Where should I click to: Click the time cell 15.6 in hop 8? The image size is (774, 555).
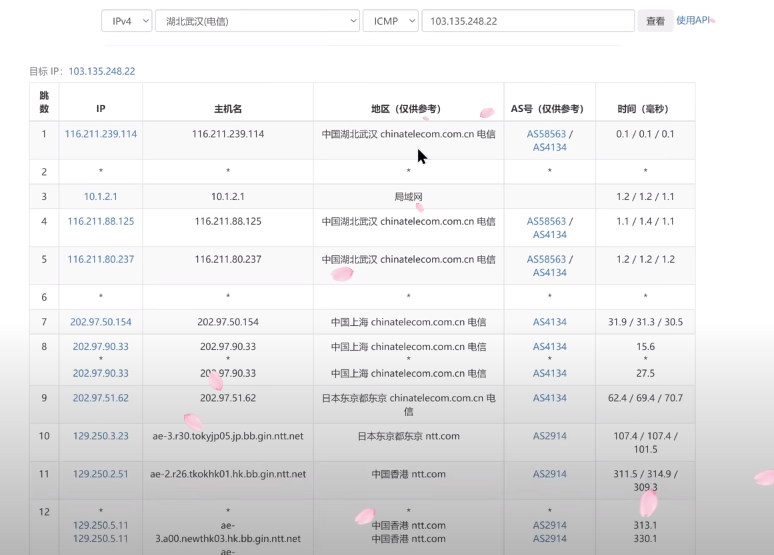coord(645,347)
